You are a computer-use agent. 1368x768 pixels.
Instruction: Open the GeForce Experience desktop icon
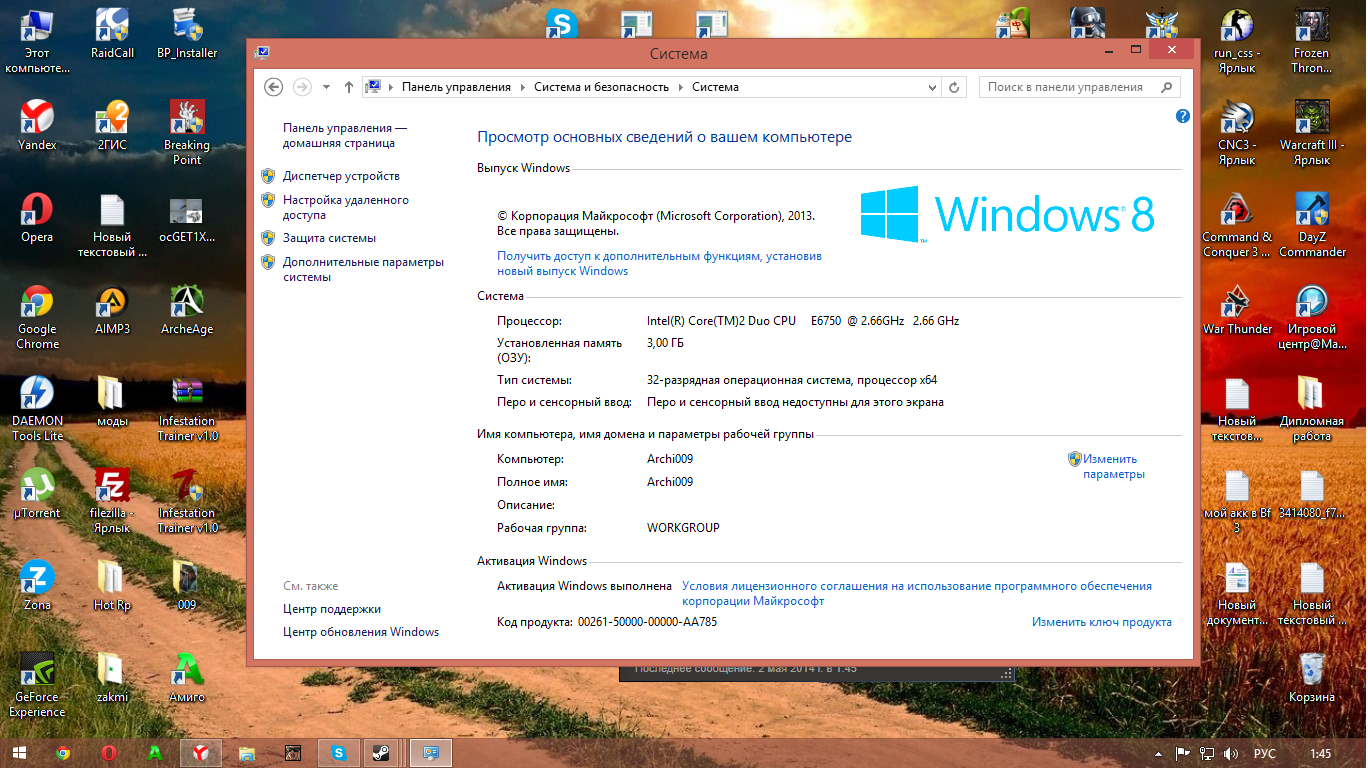[x=37, y=684]
